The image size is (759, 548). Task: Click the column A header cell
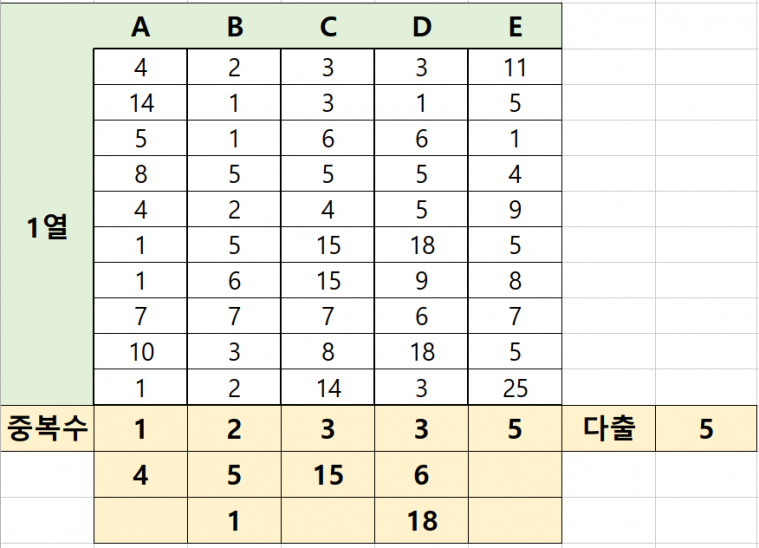141,27
